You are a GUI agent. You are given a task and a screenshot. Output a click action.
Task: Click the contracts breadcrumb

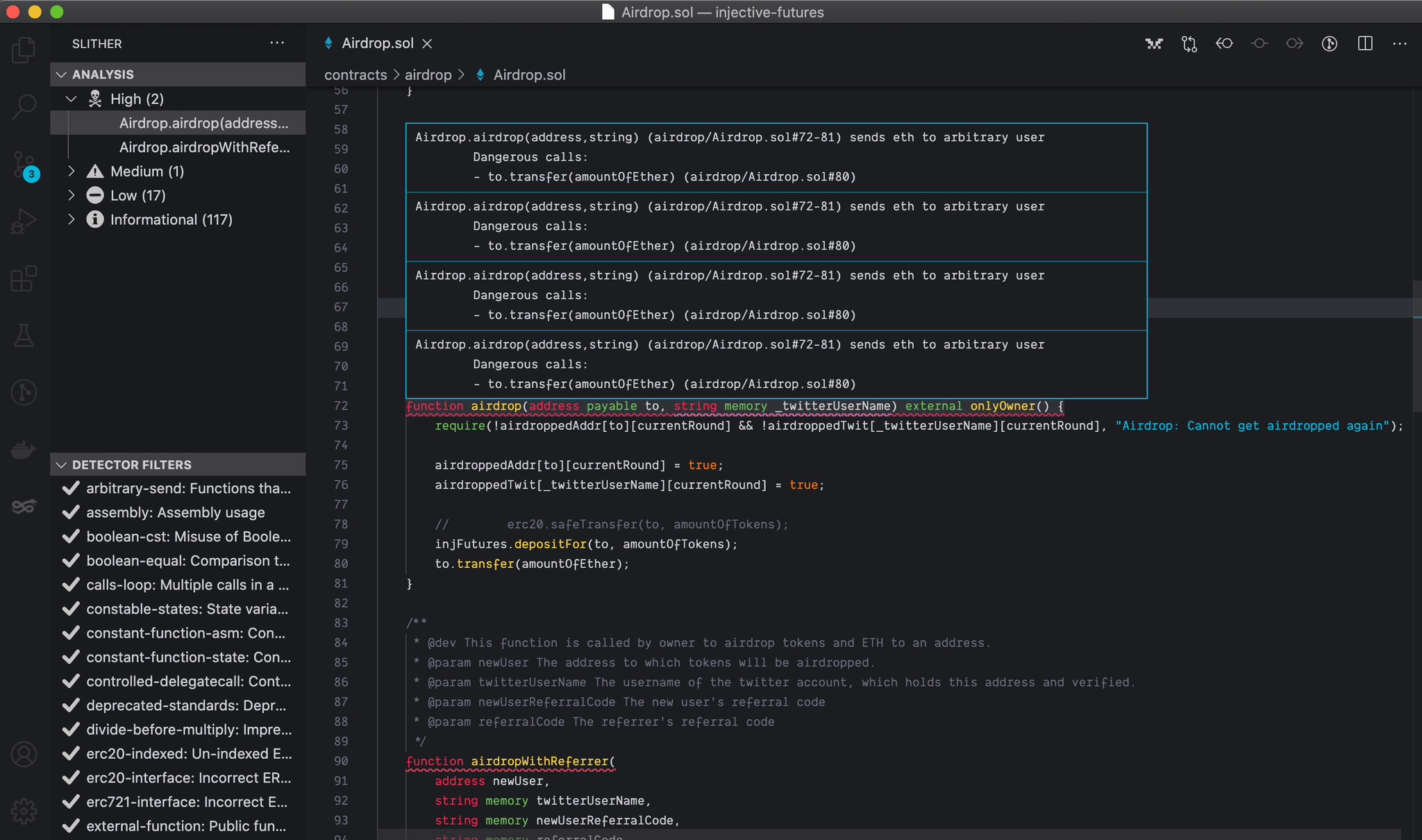(355, 75)
